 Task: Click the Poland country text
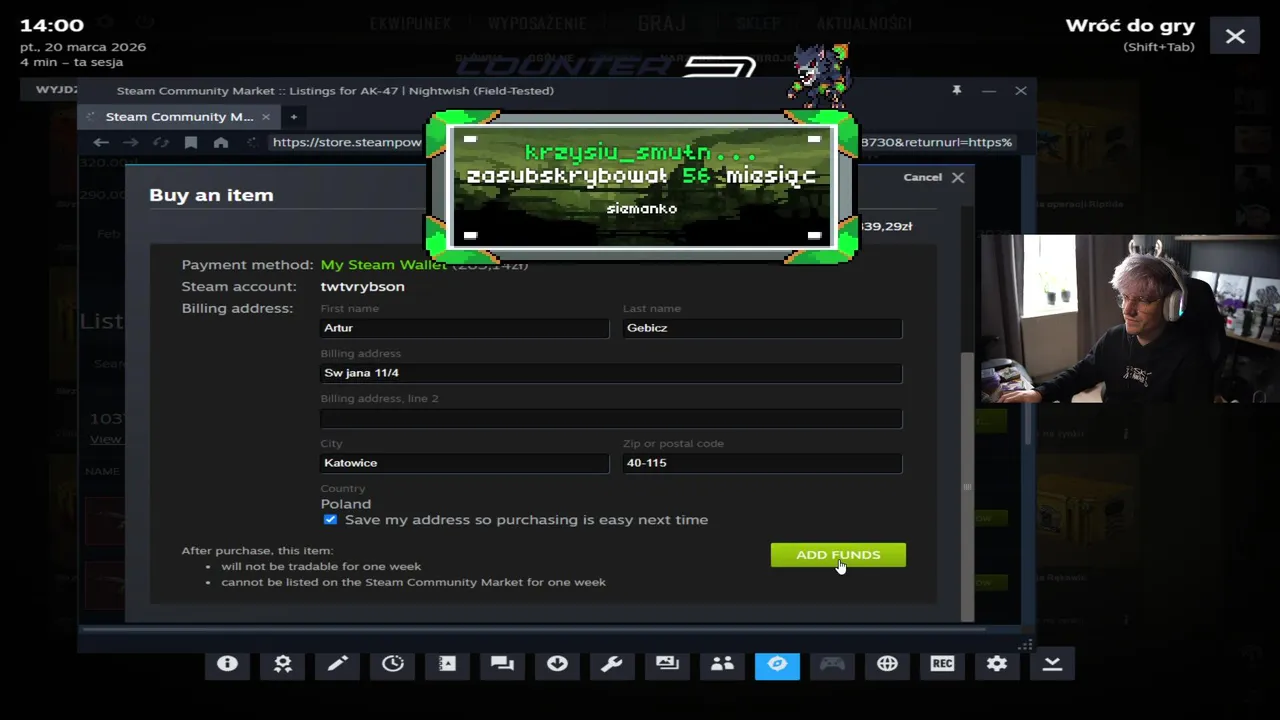(x=346, y=504)
